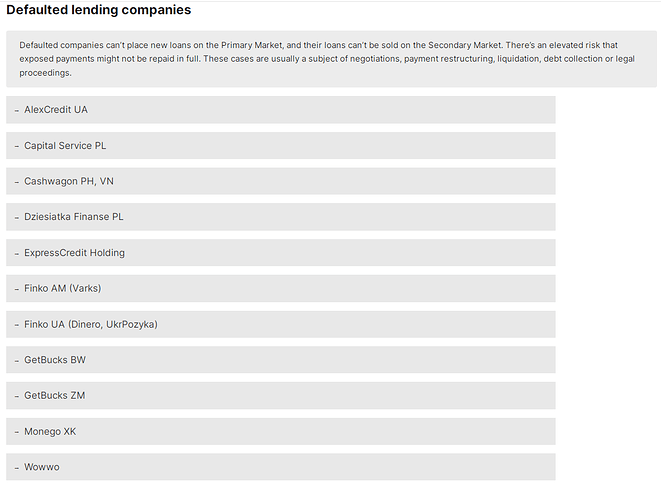The image size is (661, 499).
Task: Click the dash icon before Wowwo
Action: (x=17, y=468)
